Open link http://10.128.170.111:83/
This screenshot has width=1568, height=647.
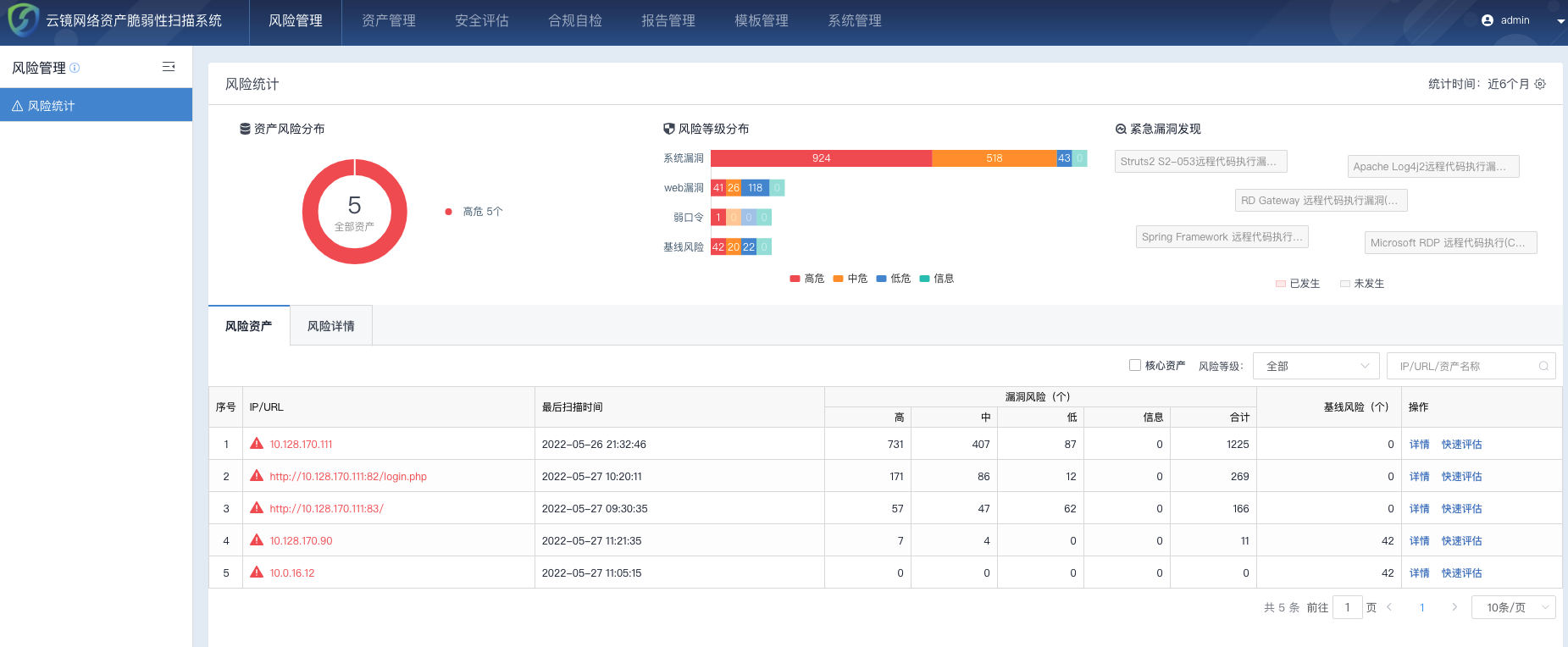tap(326, 509)
